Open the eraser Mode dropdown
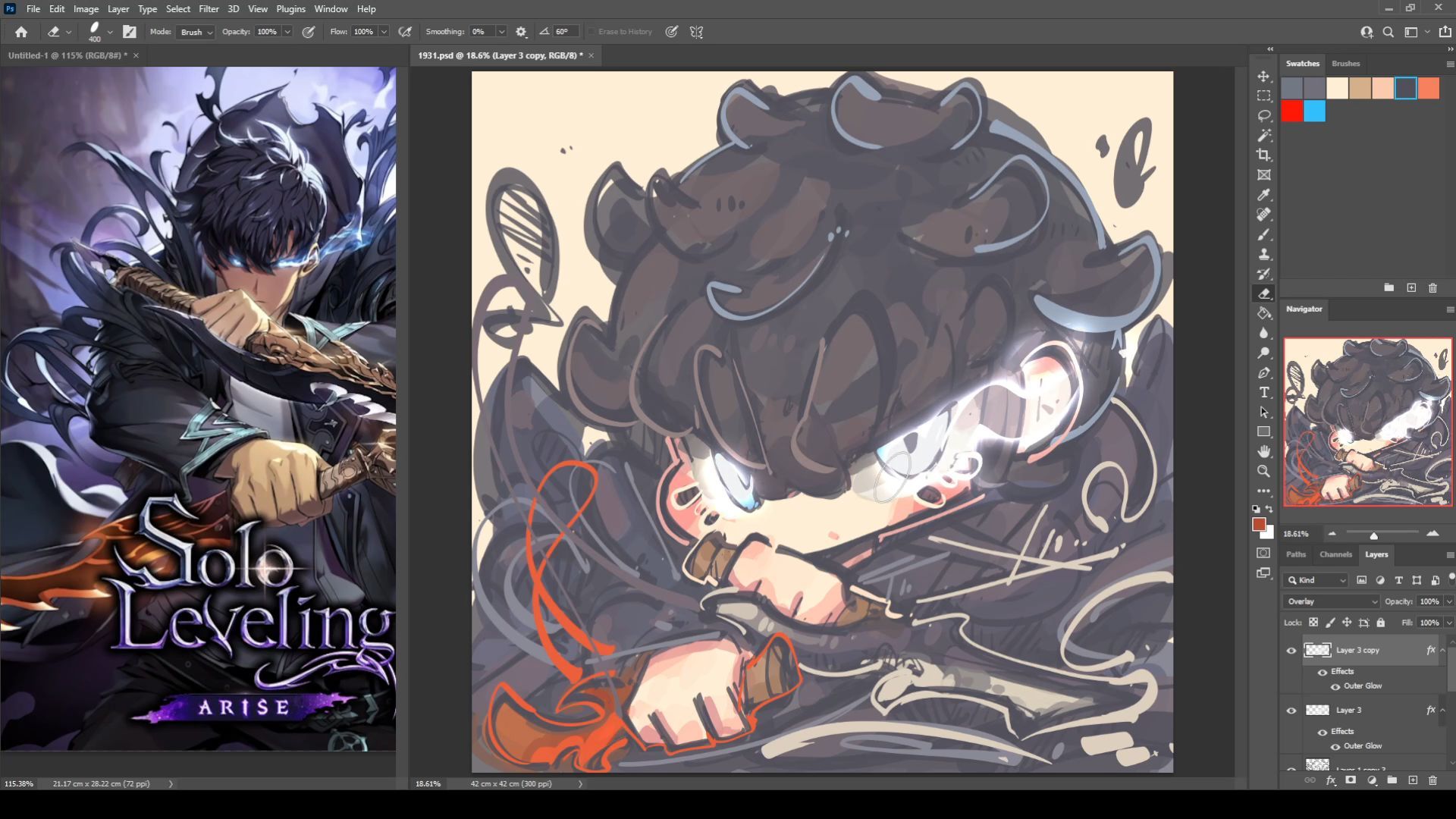 pos(196,32)
